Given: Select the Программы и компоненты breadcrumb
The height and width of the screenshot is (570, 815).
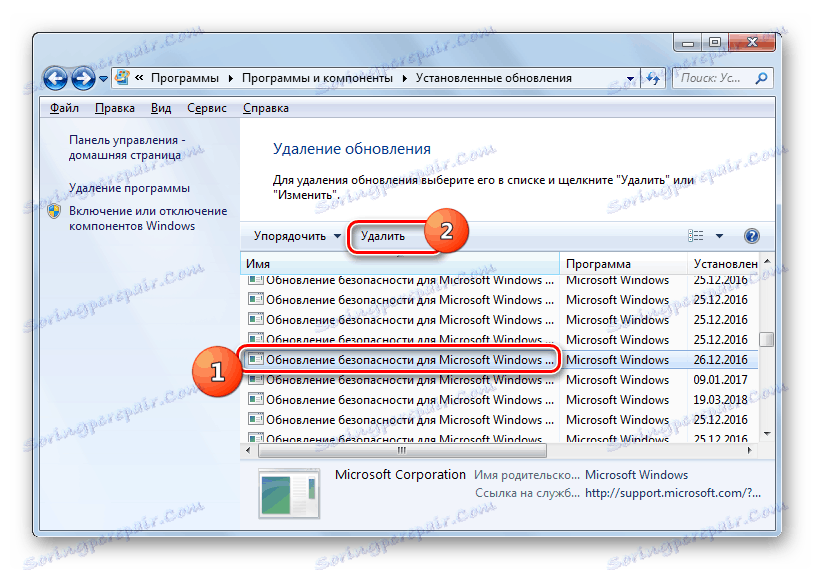Looking at the screenshot, I should click(x=317, y=78).
